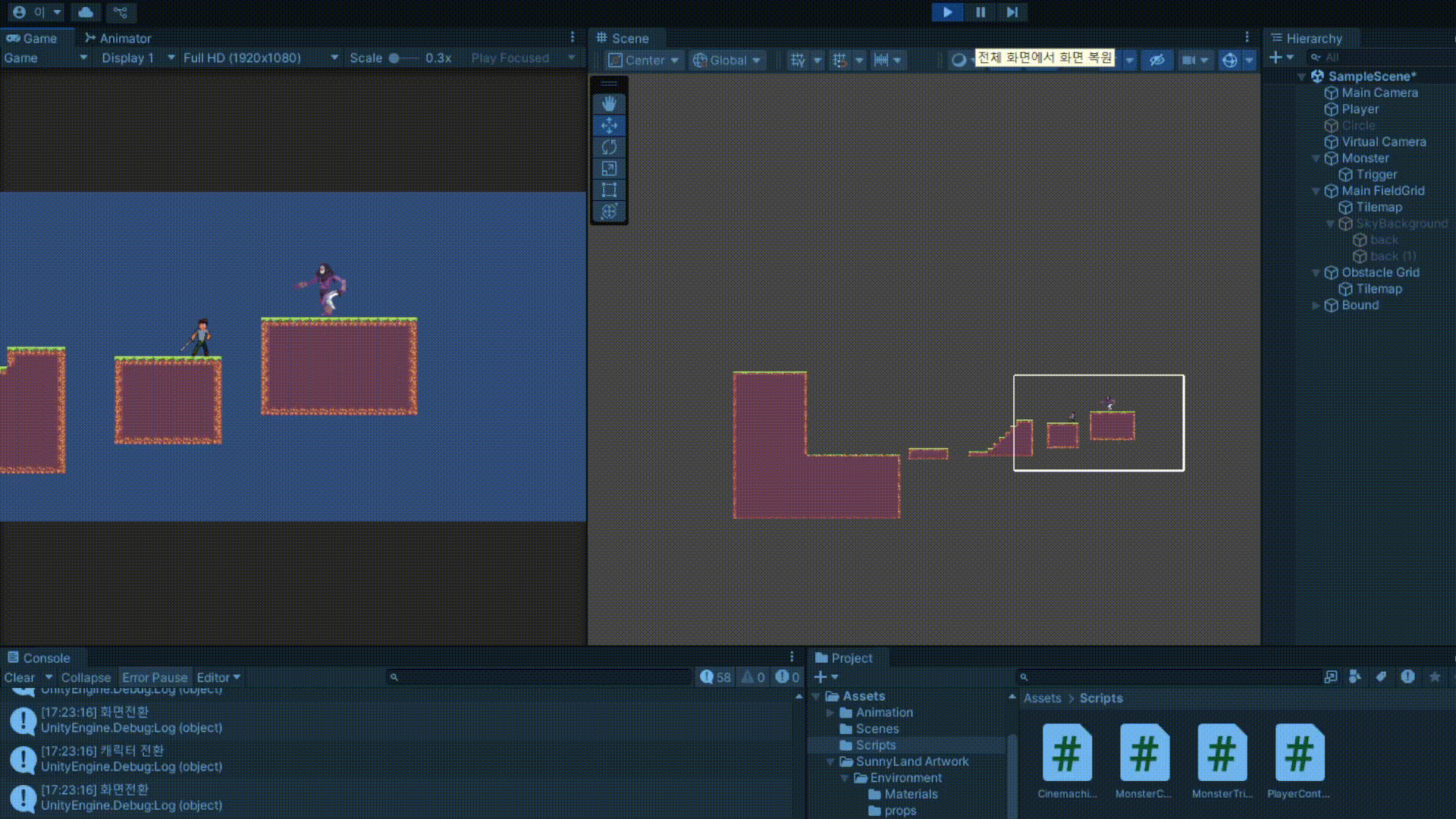Select the Scale tool
Image resolution: width=1456 pixels, height=819 pixels.
pos(609,168)
